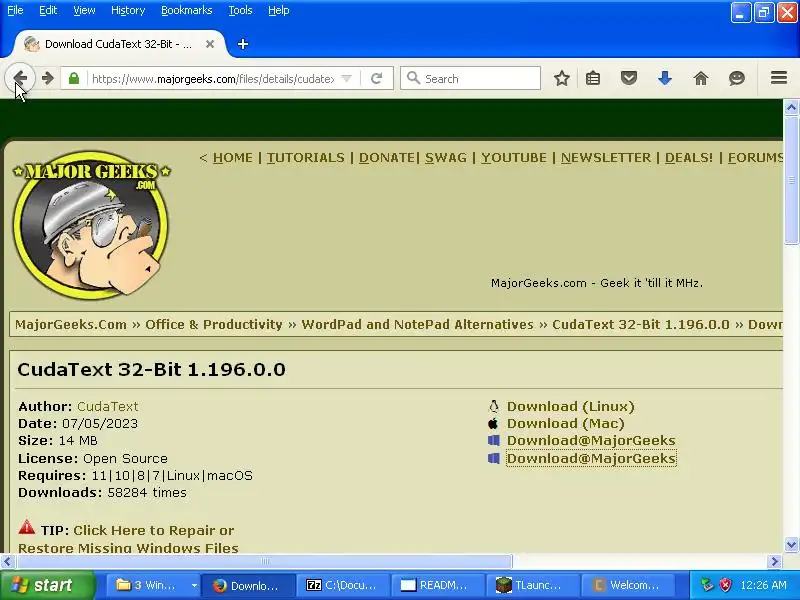The height and width of the screenshot is (600, 800).
Task: Open the Tools menu
Action: pos(240,10)
